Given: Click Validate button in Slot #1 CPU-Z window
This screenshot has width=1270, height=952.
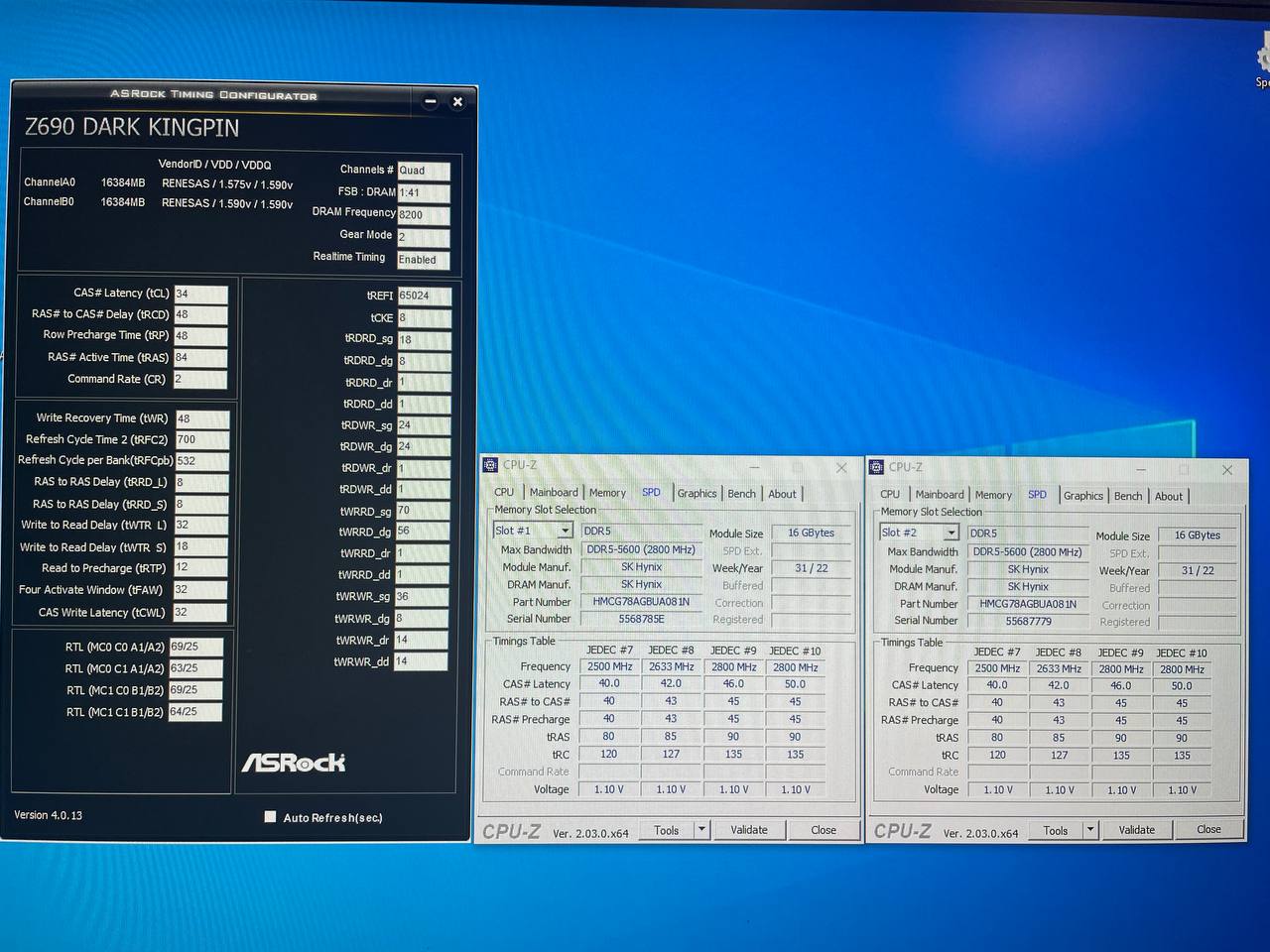Looking at the screenshot, I should pyautogui.click(x=749, y=830).
